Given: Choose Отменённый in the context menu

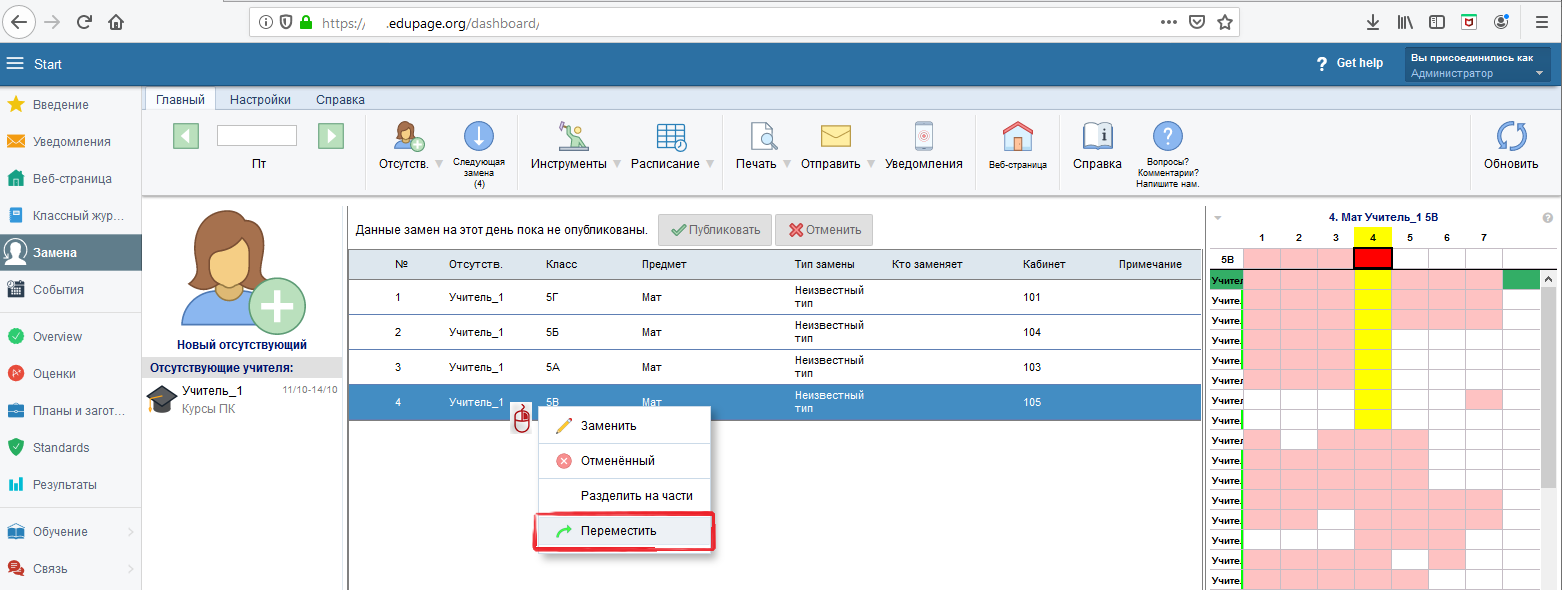Looking at the screenshot, I should tap(624, 461).
